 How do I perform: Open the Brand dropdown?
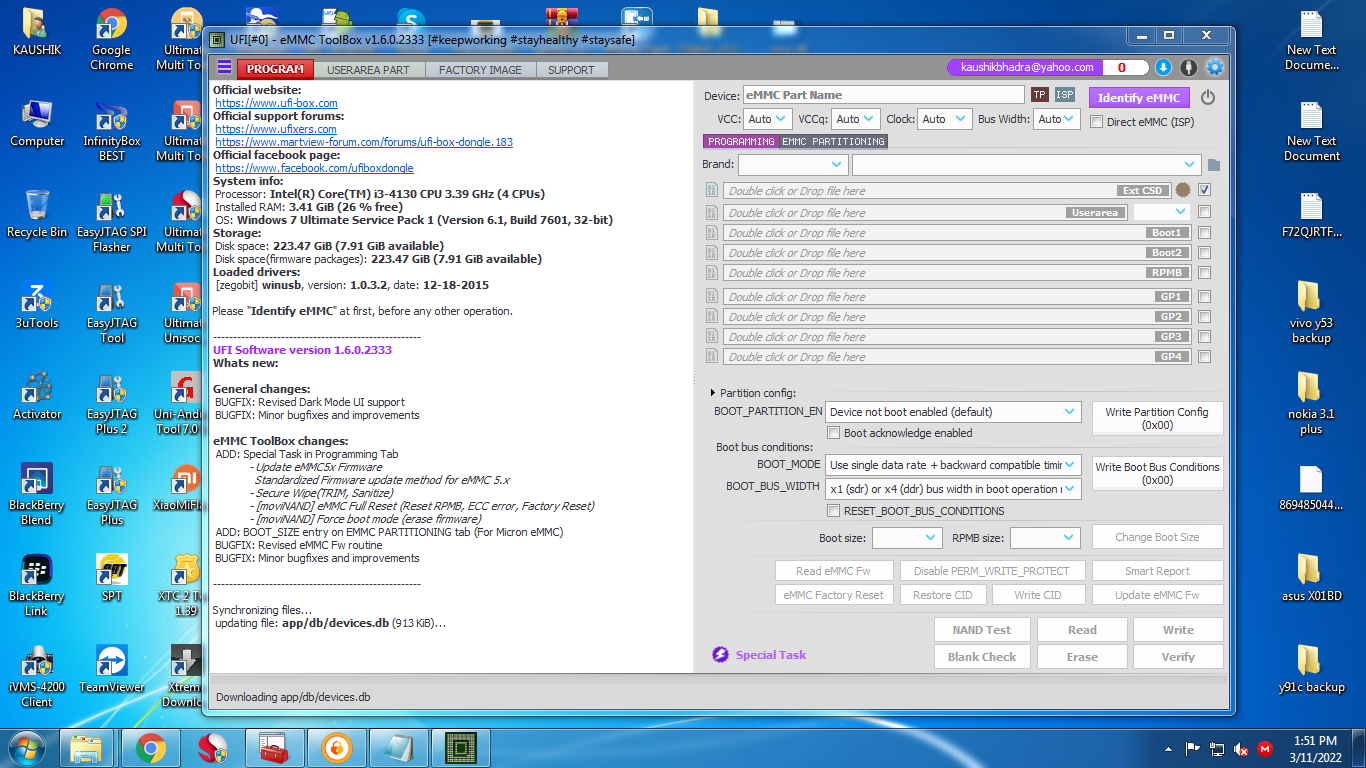coord(793,165)
